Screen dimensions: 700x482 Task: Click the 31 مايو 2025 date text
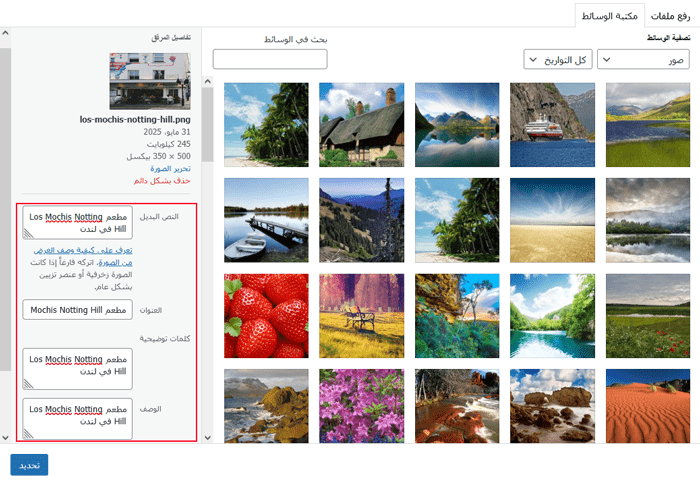click(x=167, y=132)
